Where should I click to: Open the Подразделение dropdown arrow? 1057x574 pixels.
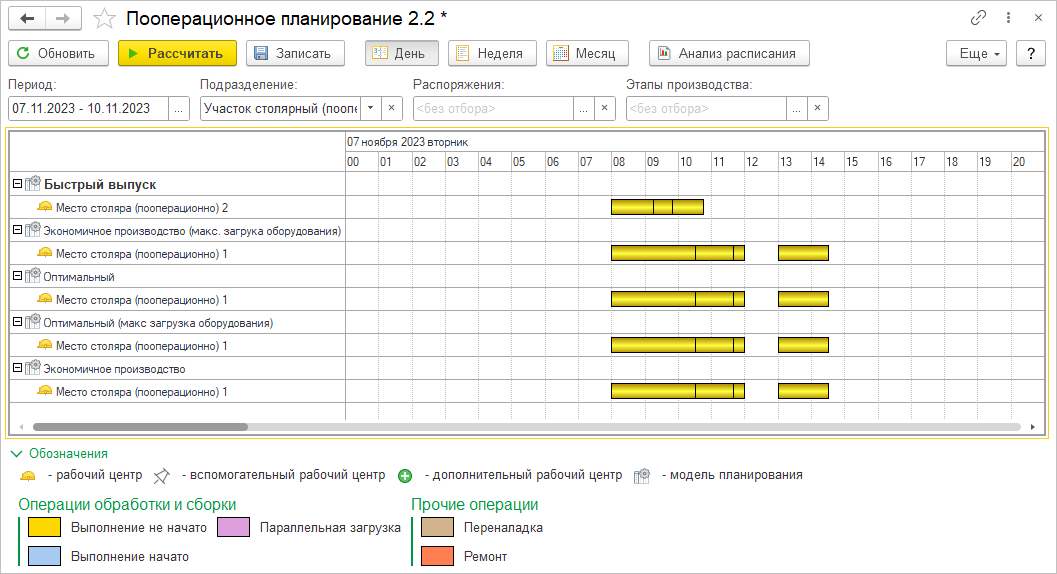(371, 109)
